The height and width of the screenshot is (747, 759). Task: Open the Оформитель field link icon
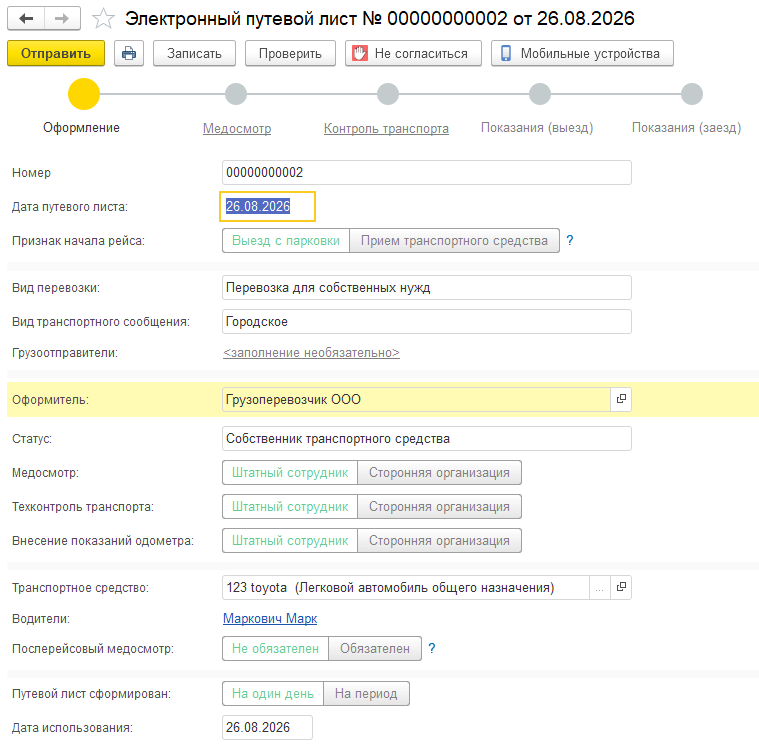621,399
